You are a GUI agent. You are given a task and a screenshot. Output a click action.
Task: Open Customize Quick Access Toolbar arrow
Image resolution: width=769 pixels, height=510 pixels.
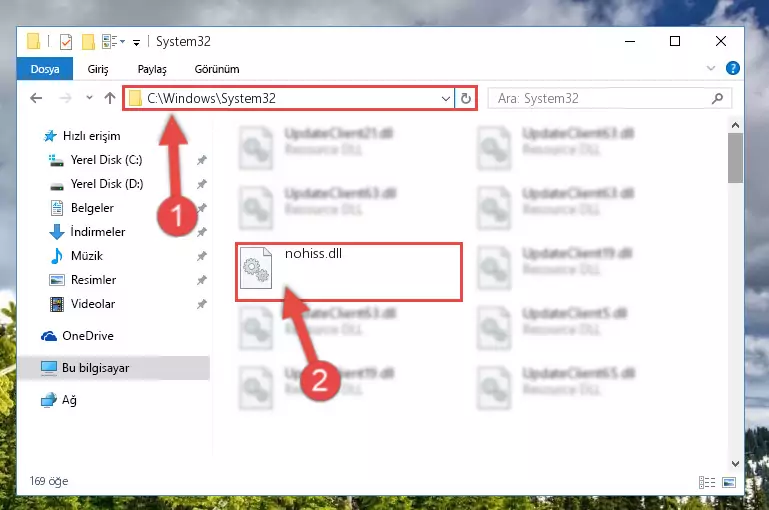[136, 43]
